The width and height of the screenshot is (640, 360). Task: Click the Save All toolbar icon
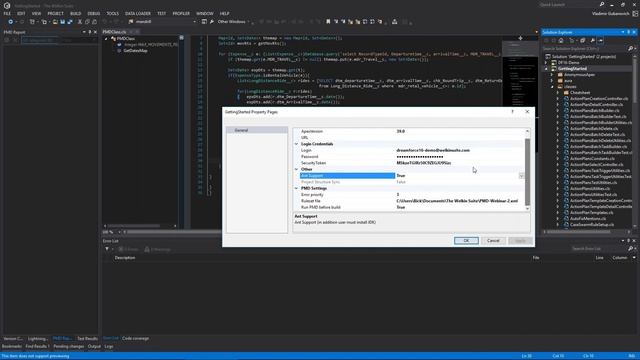[70, 22]
